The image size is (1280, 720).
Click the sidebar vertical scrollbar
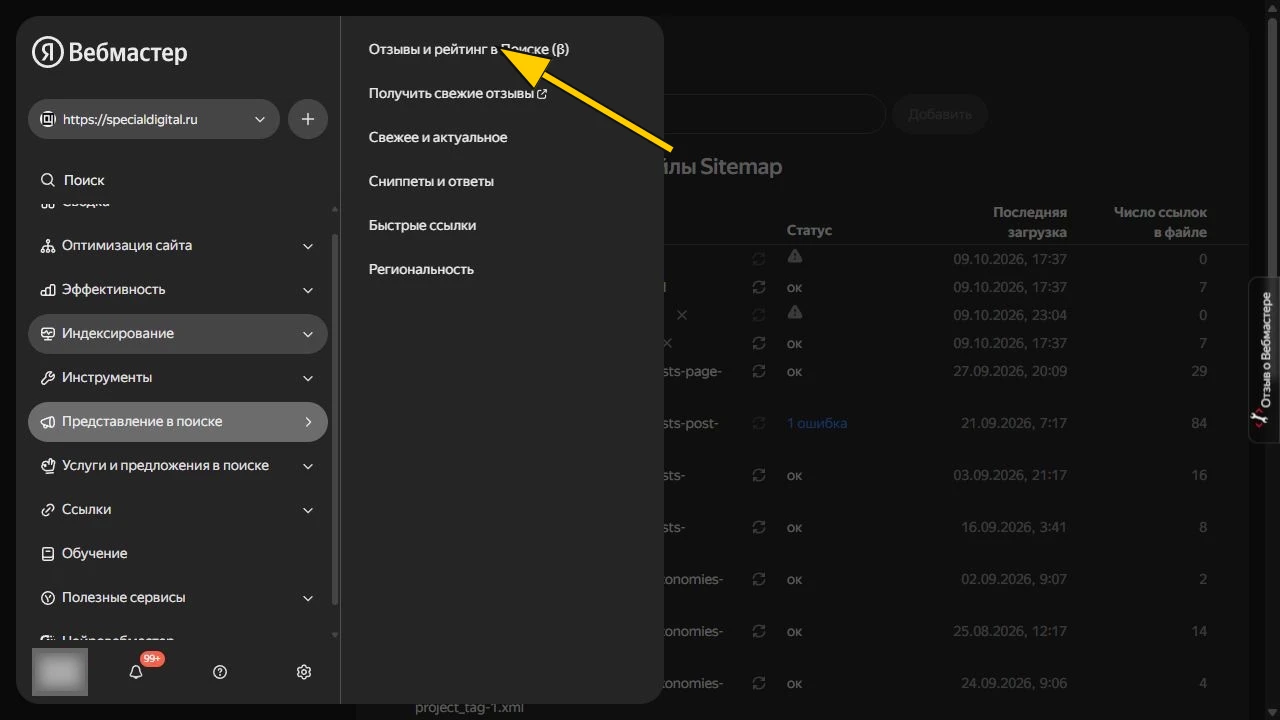click(x=335, y=420)
